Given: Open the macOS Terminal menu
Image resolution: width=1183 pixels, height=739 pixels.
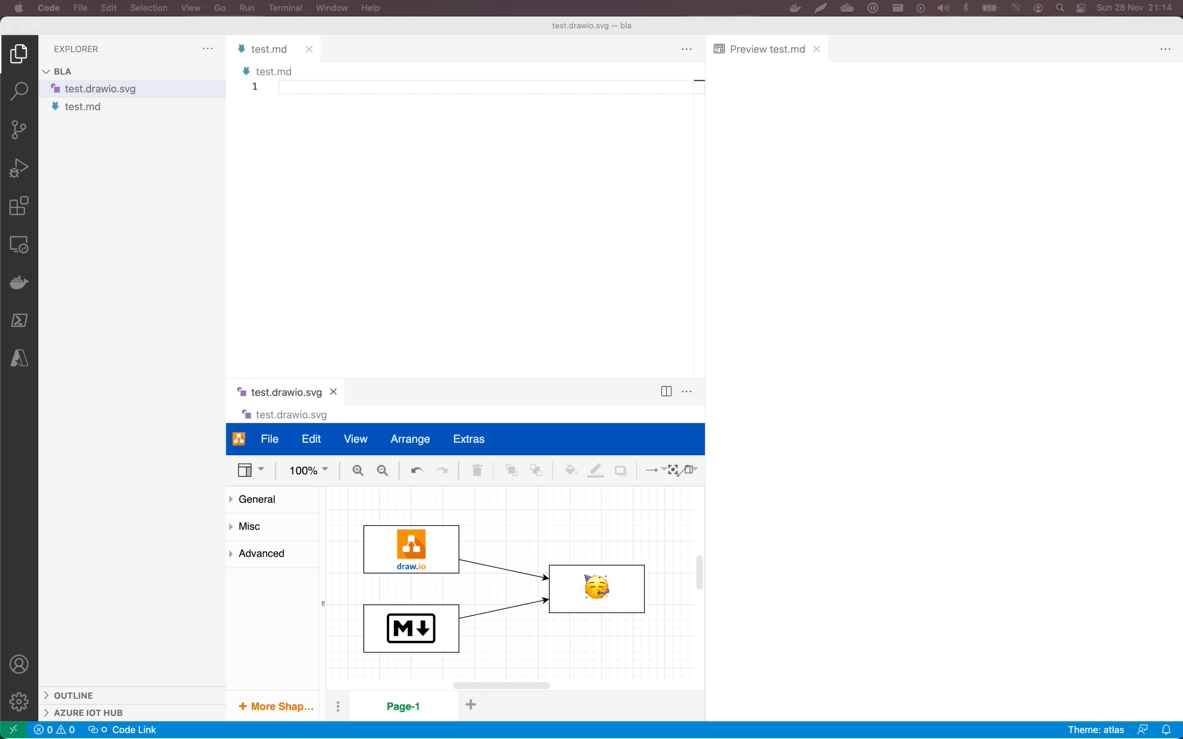Looking at the screenshot, I should (285, 8).
